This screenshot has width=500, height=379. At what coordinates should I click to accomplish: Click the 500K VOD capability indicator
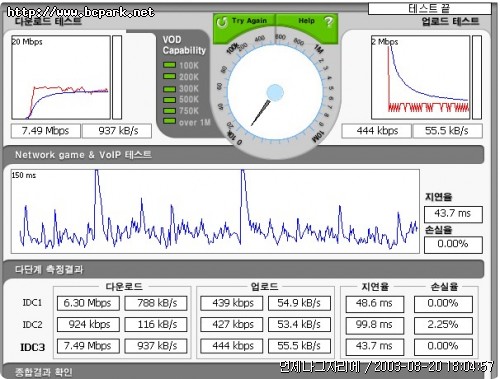coord(169,99)
